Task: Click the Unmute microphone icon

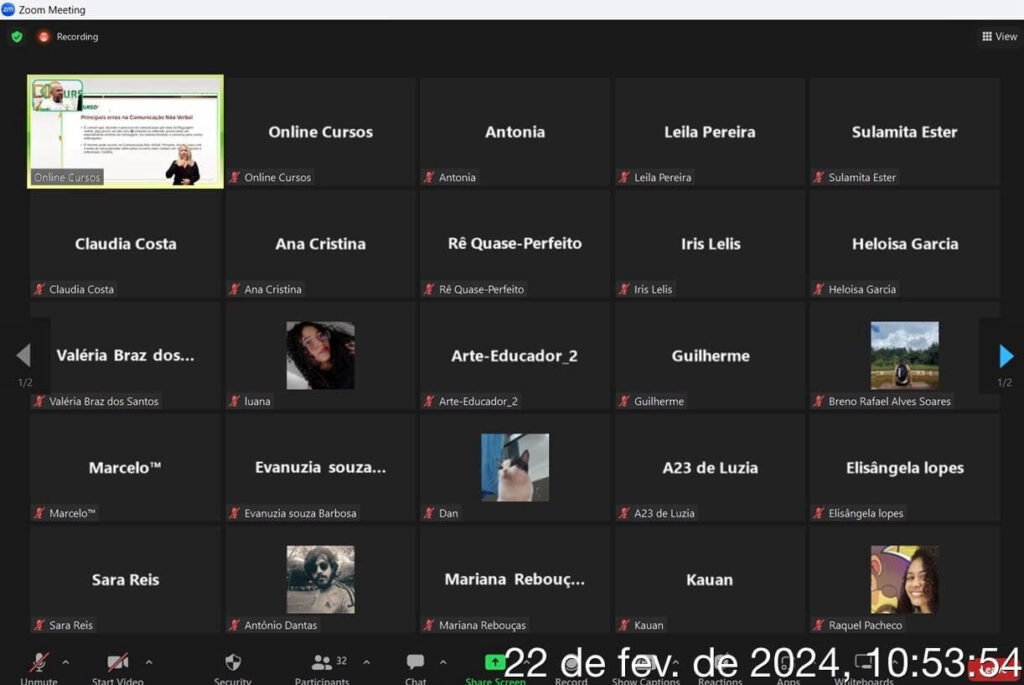Action: pyautogui.click(x=39, y=662)
